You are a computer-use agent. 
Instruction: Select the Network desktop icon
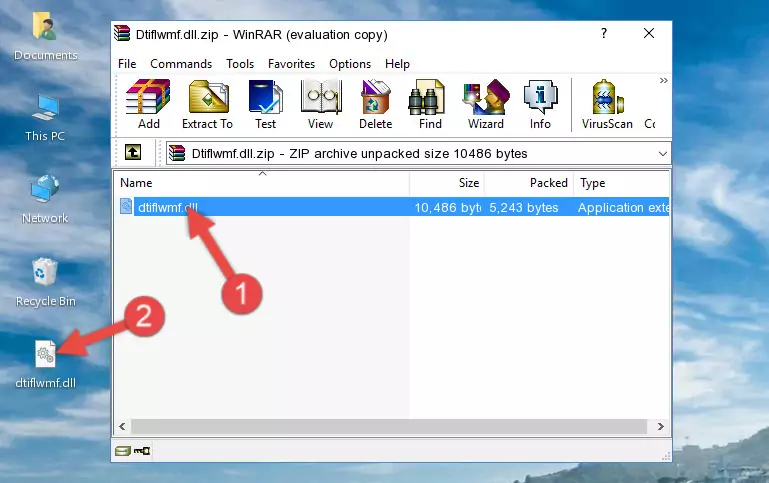45,199
